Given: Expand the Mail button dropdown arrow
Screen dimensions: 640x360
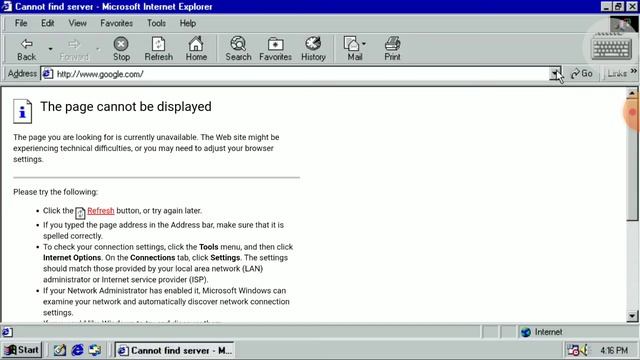Looking at the screenshot, I should [x=364, y=43].
